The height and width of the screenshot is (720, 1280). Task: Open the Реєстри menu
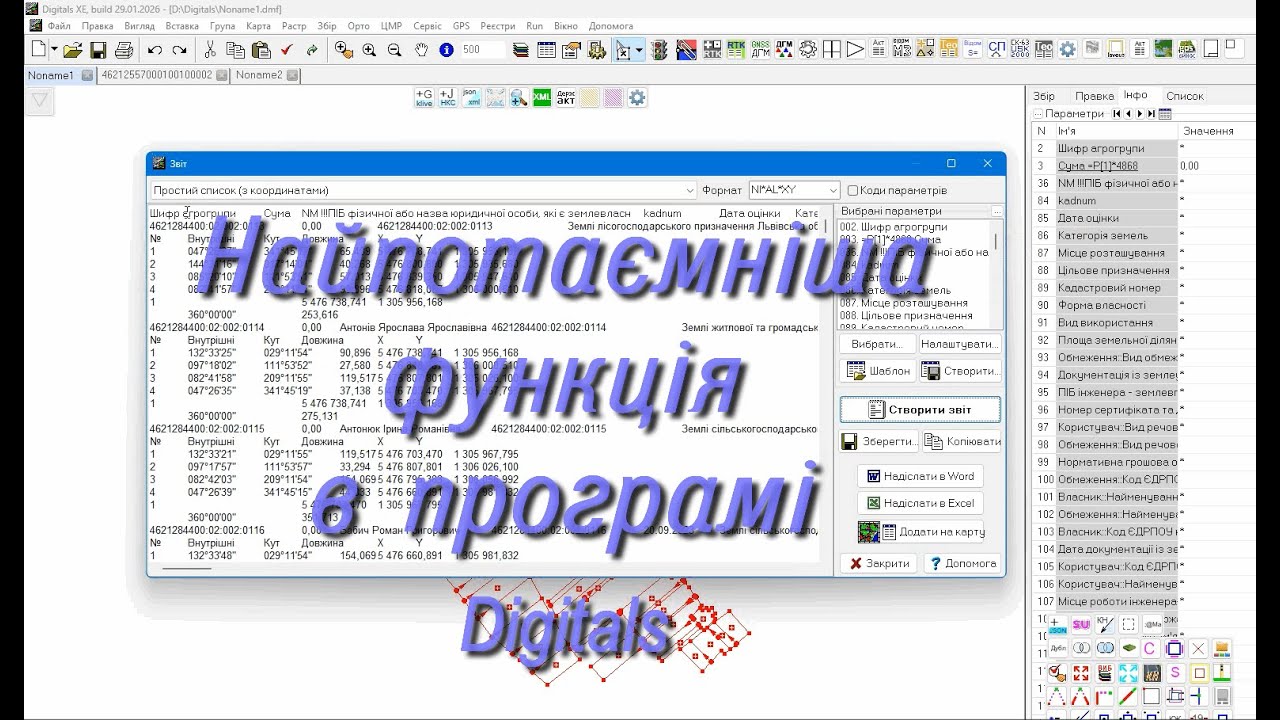click(x=498, y=26)
